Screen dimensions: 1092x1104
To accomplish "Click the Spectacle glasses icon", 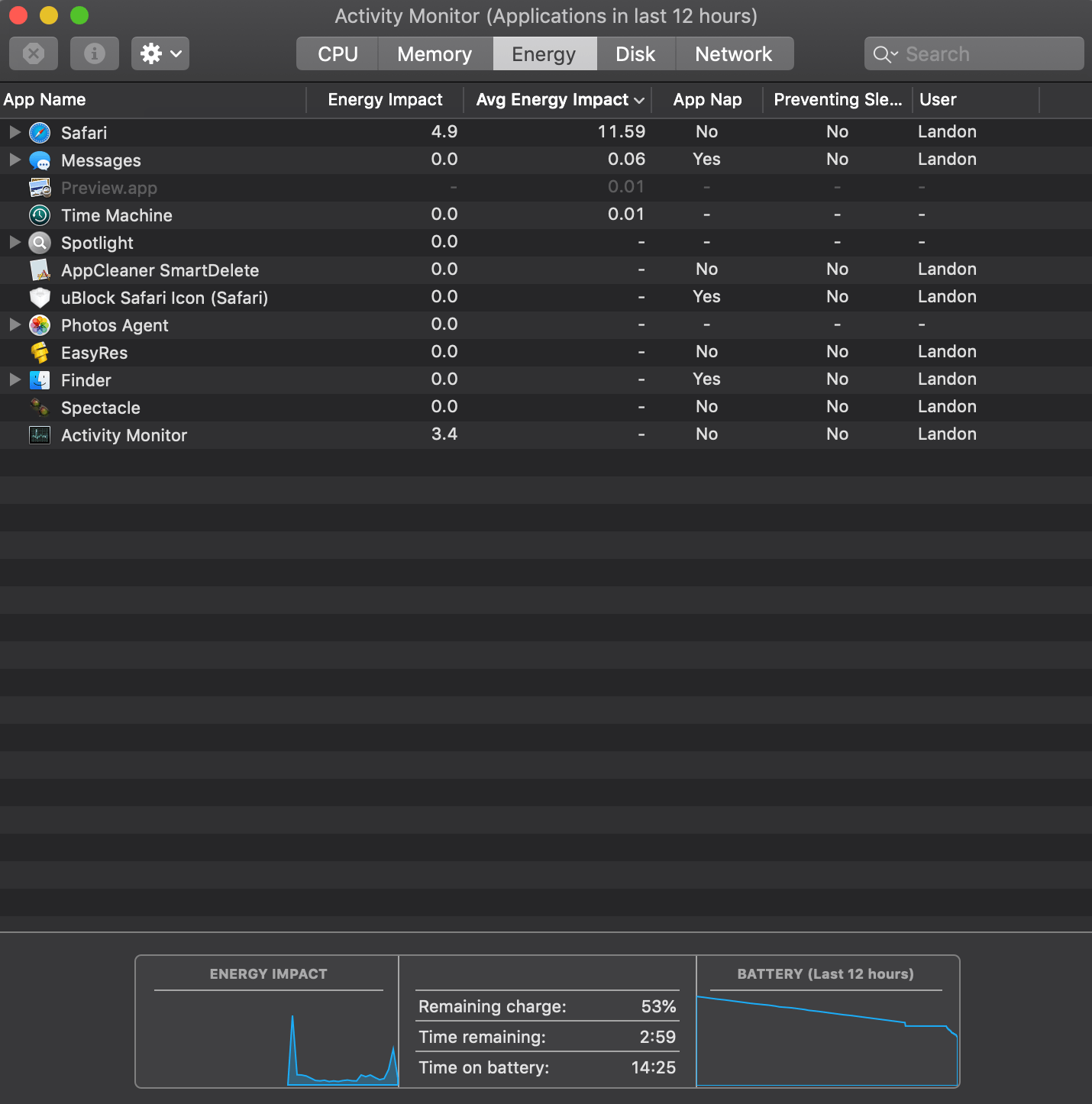I will click(x=40, y=408).
